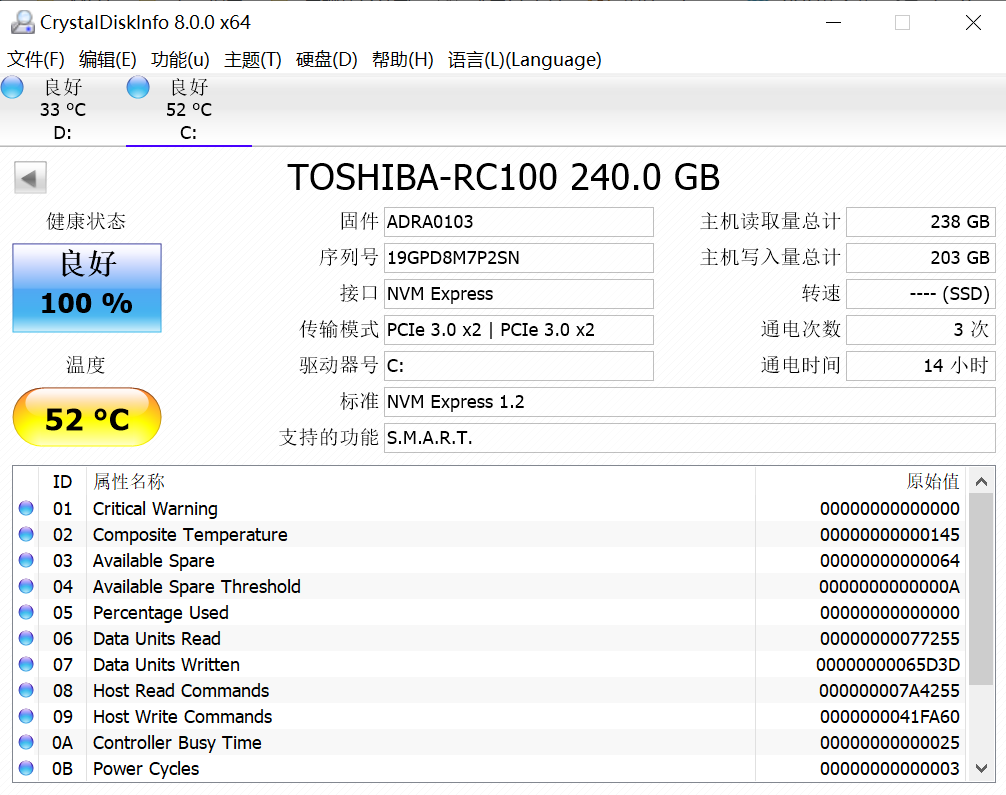This screenshot has height=795, width=1006.
Task: Click the serial number field 19GPD8M7P2SN
Action: 518,258
